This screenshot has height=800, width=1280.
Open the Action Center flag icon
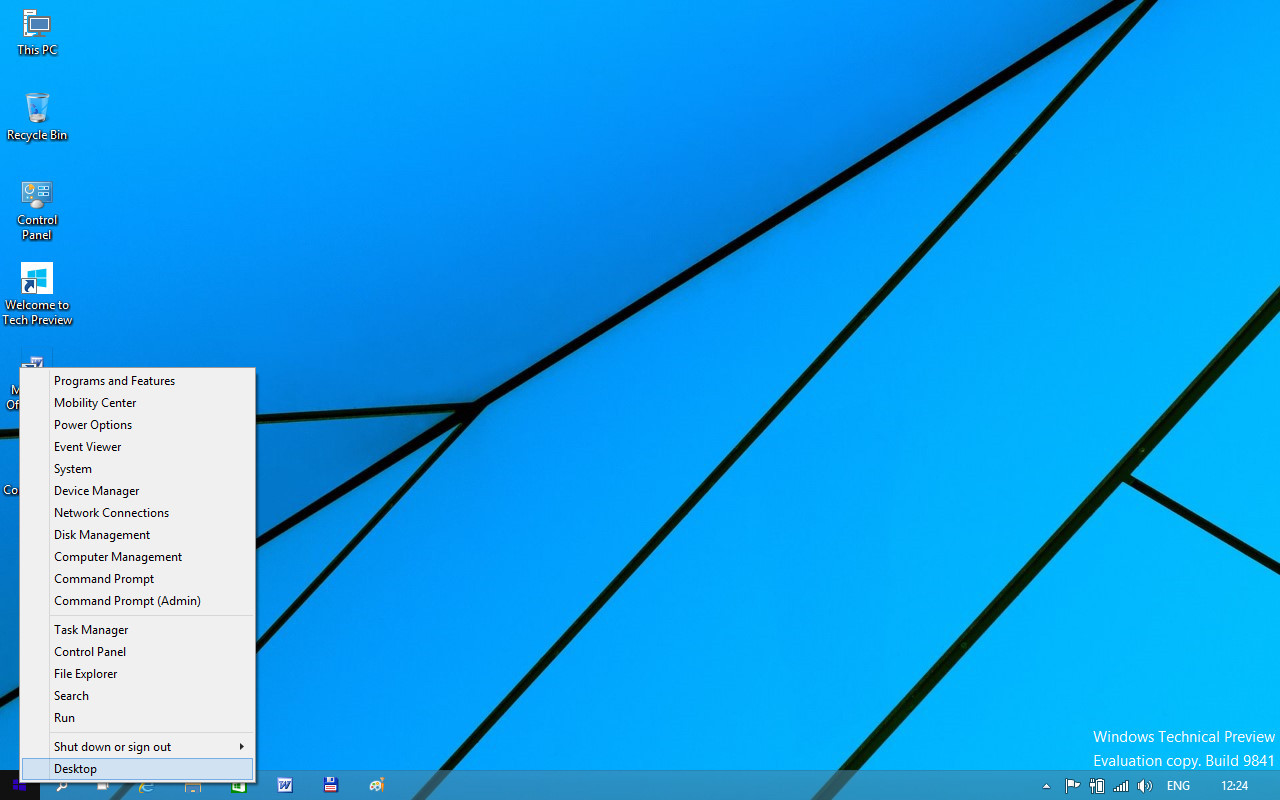[x=1072, y=786]
